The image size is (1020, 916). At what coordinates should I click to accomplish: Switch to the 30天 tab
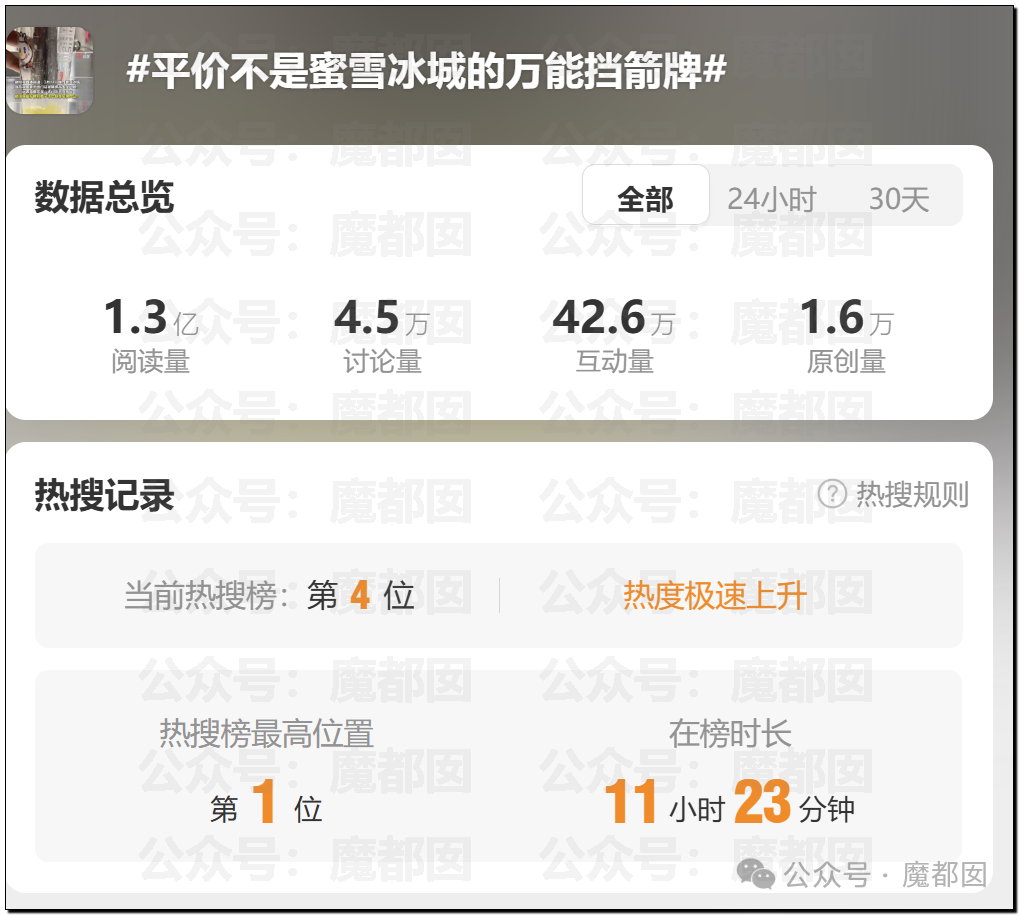point(899,199)
